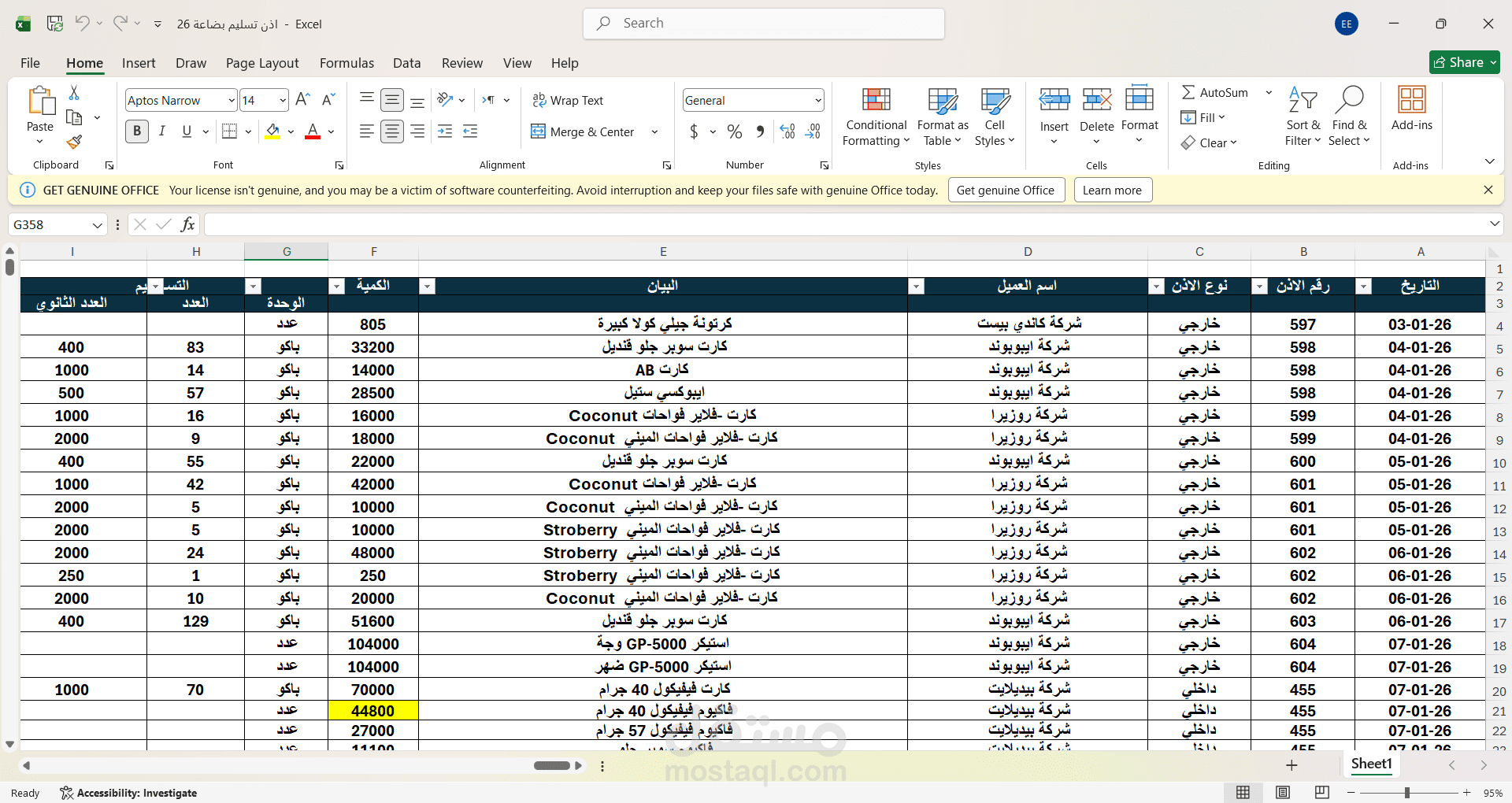Viewport: 1512px width, 803px height.
Task: Increase the cell indent
Action: 470,131
